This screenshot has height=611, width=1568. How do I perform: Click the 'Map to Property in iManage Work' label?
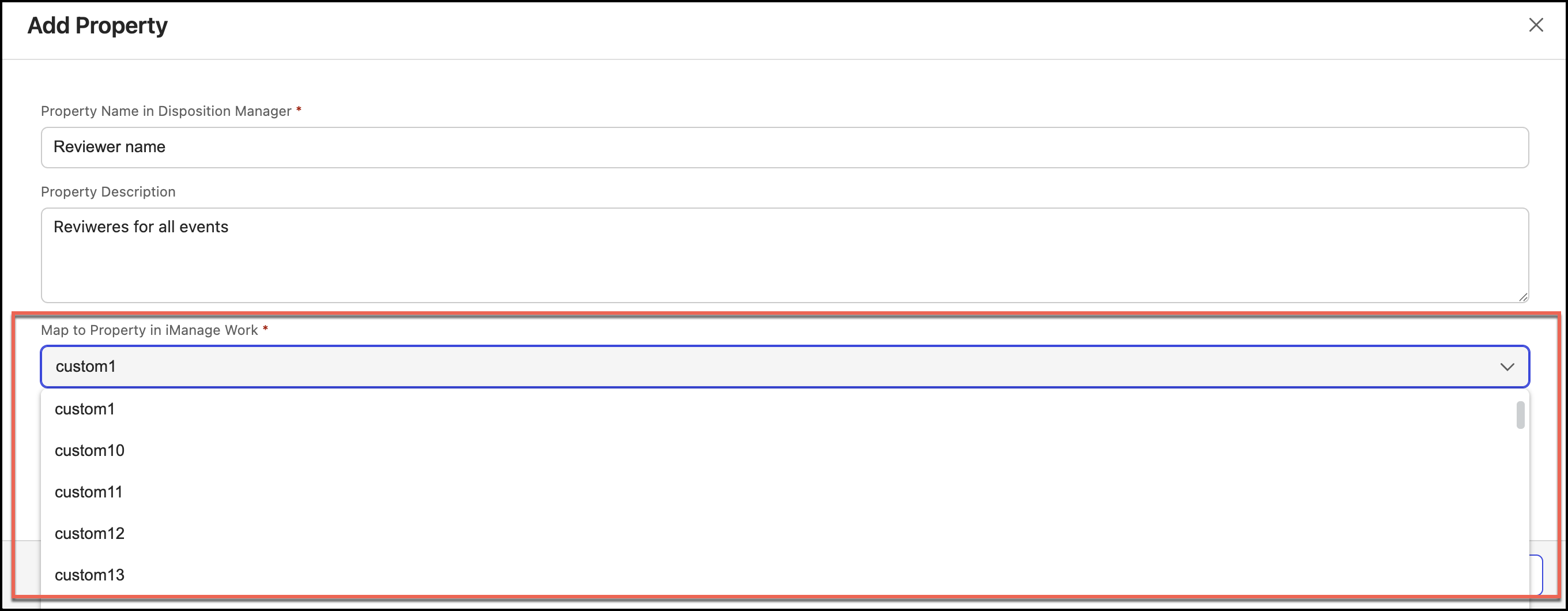point(149,330)
